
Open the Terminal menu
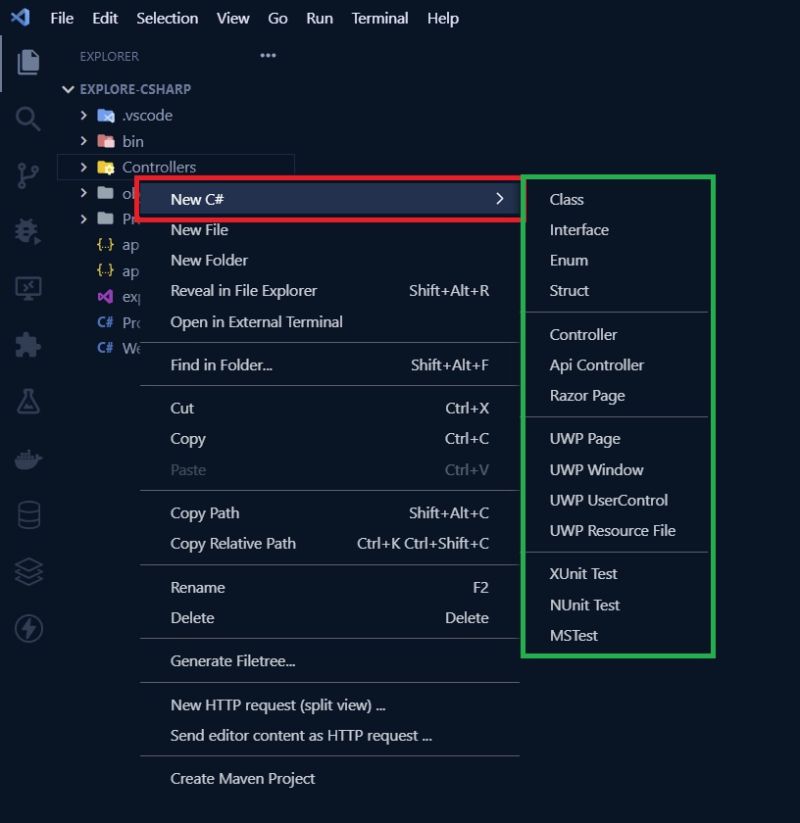379,18
